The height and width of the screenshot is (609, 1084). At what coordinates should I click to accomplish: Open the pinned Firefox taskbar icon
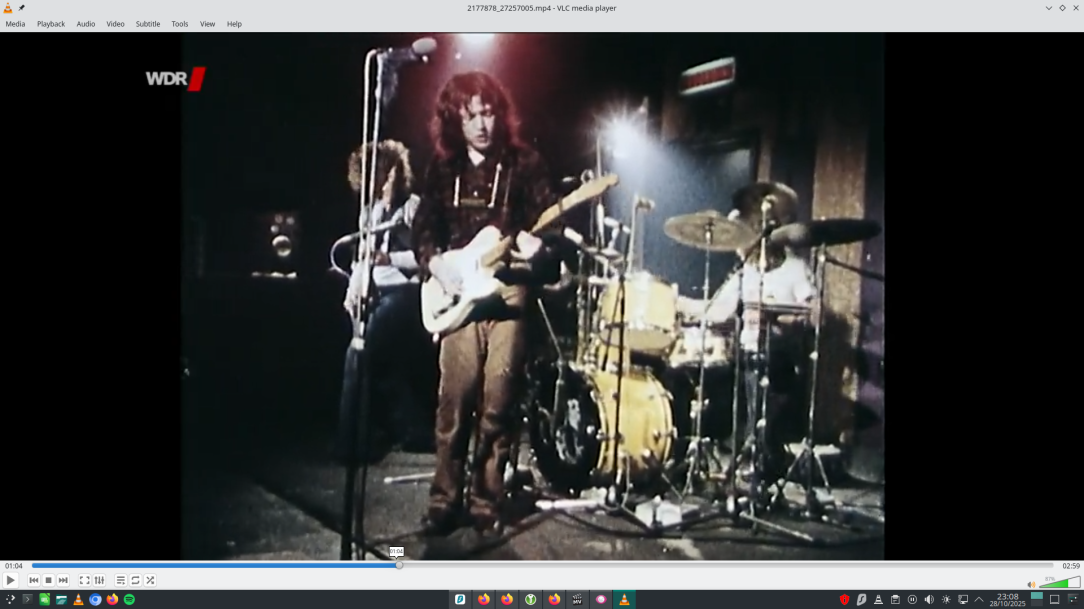[x=112, y=599]
